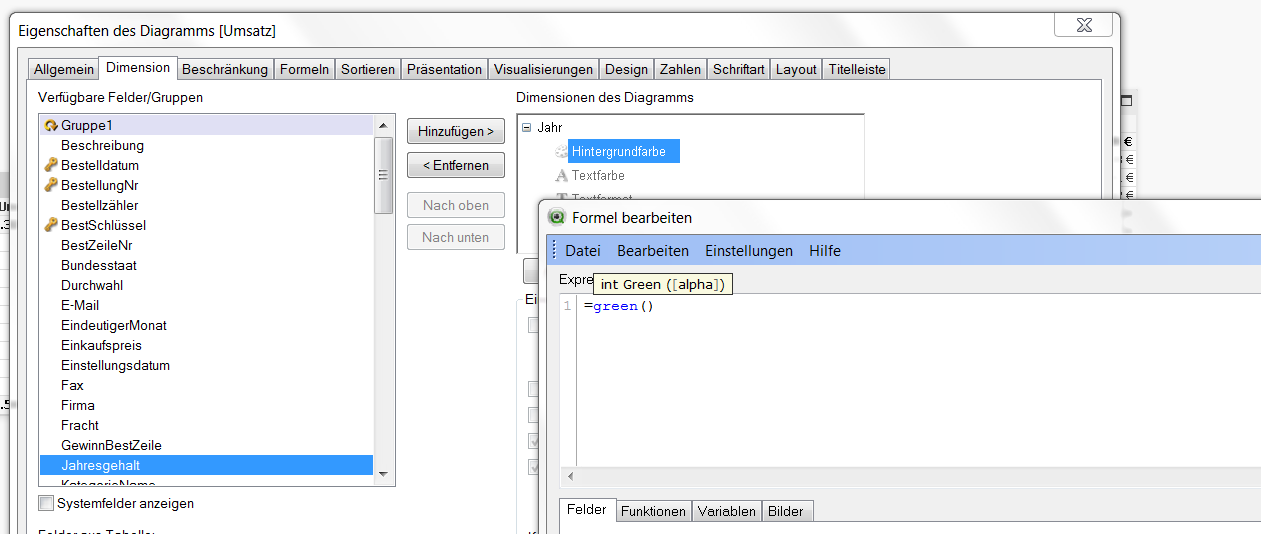
Task: Click the palette icon before Hintergrundfarbe
Action: (562, 151)
